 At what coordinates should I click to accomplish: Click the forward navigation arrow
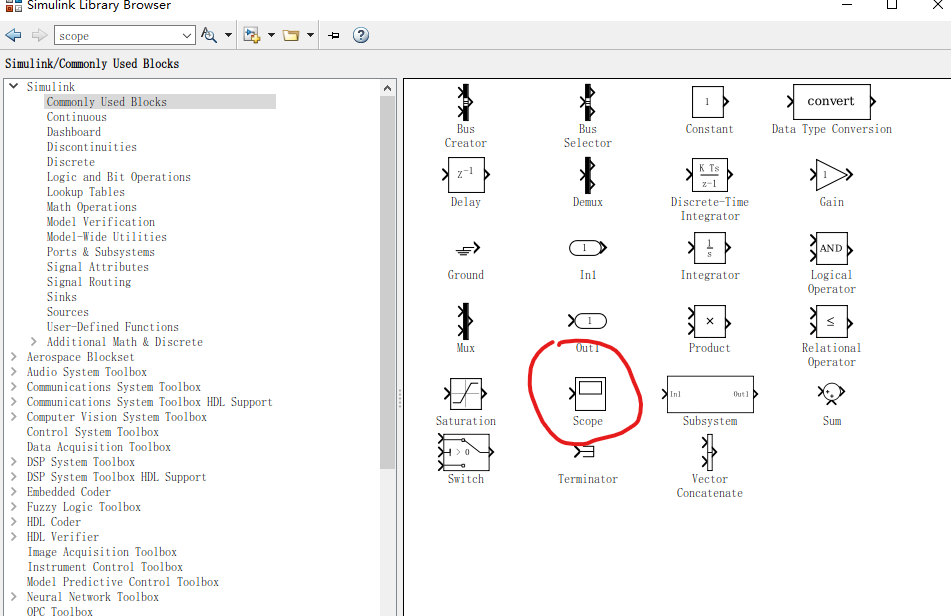39,35
